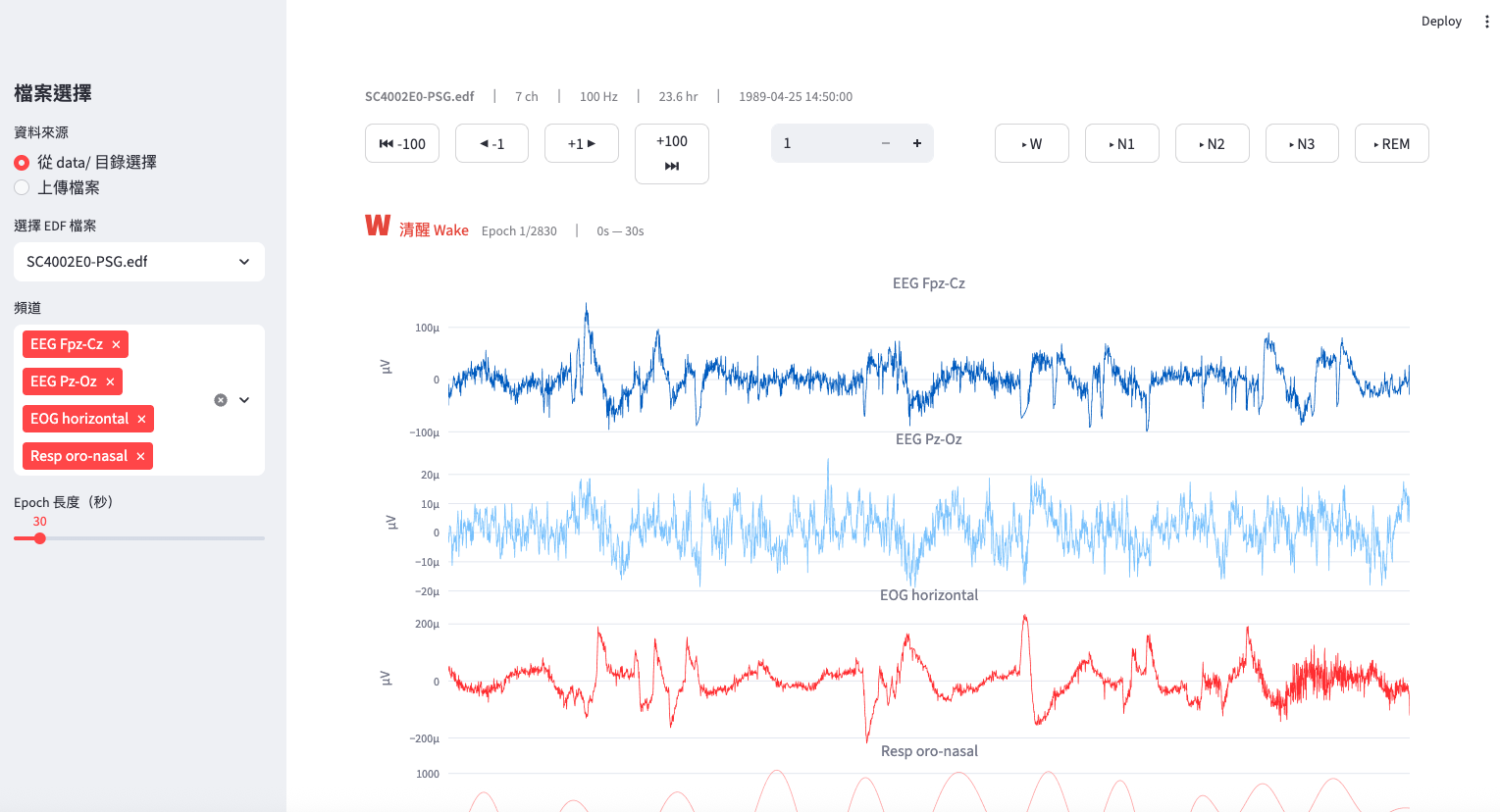
Task: Jump to next N1 stage
Action: tap(1122, 143)
